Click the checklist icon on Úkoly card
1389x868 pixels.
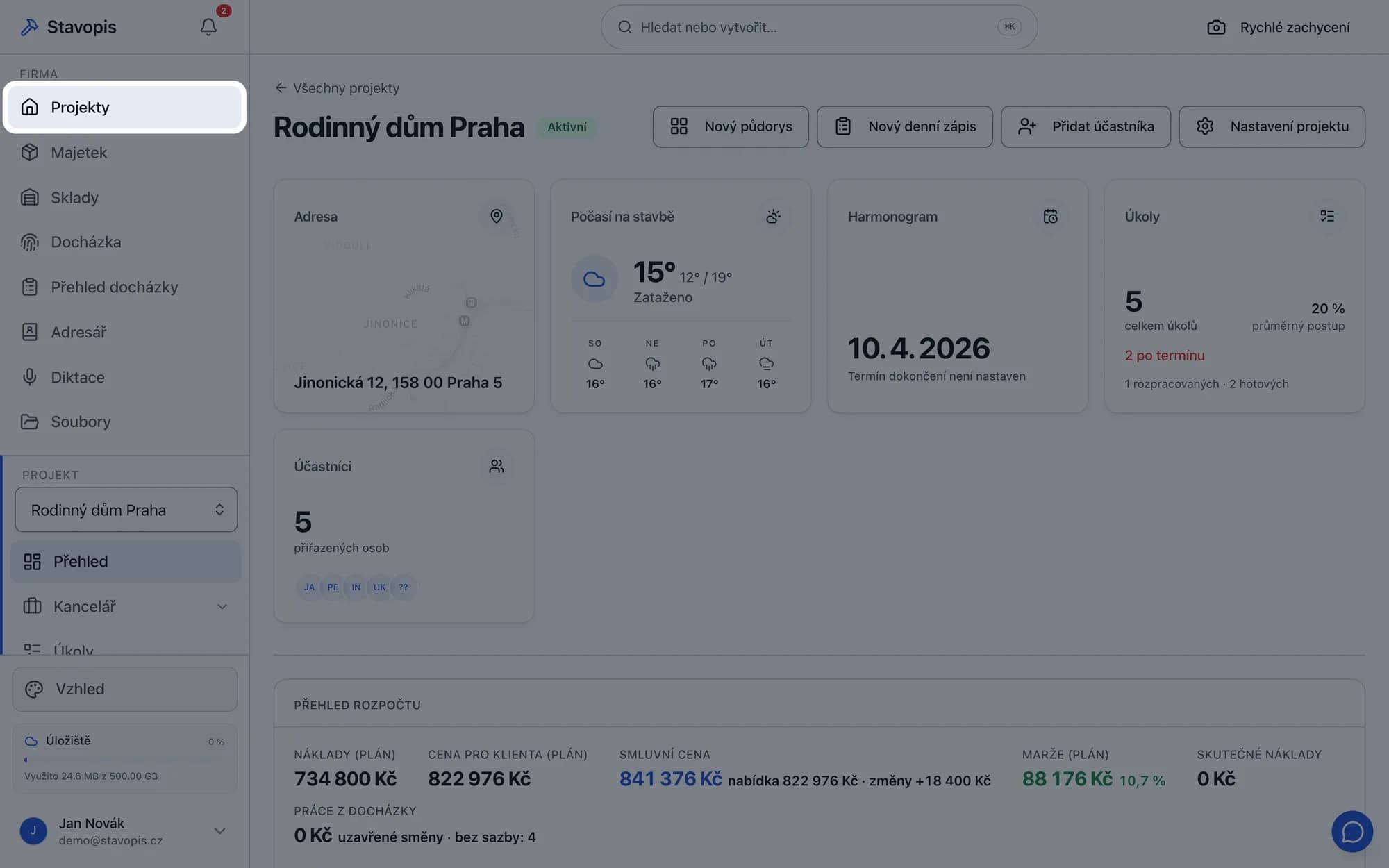[1327, 216]
